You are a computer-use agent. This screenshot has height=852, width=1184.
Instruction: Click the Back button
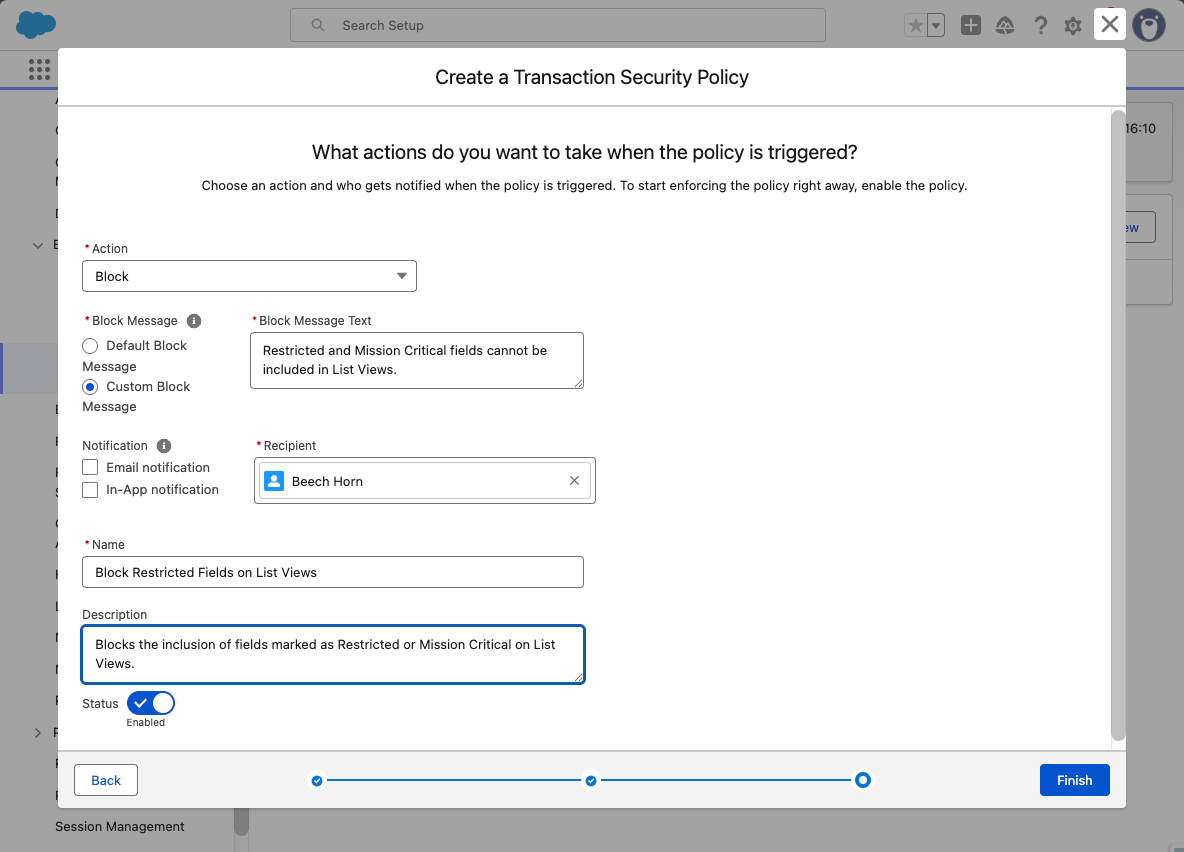105,780
